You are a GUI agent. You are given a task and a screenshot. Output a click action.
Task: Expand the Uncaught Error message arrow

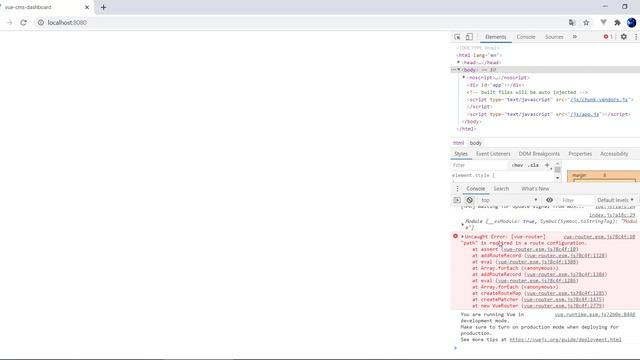point(462,236)
